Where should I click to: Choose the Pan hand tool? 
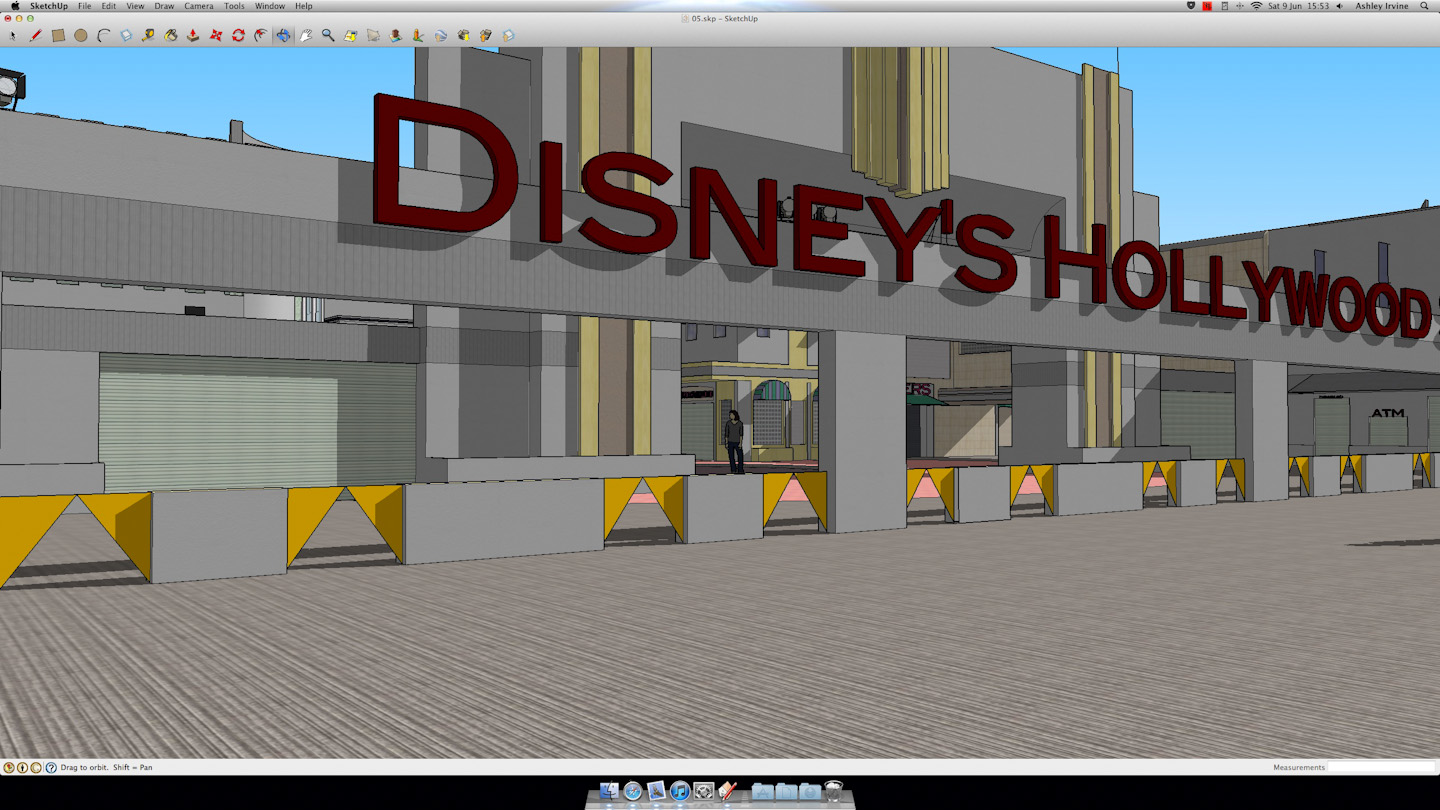[306, 35]
